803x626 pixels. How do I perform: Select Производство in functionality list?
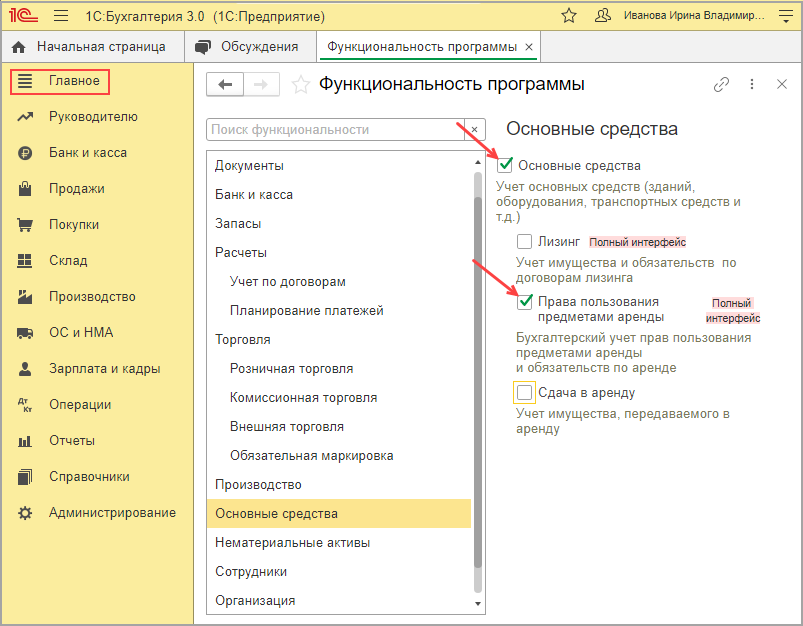[x=339, y=485]
